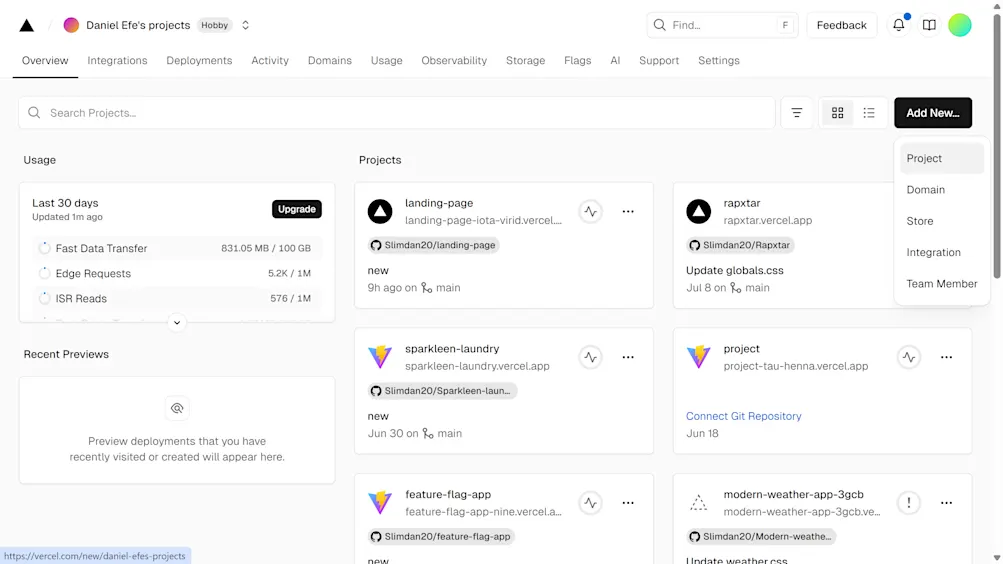Open feature-flag-app Vite logo
This screenshot has height=564, width=1003.
click(380, 503)
